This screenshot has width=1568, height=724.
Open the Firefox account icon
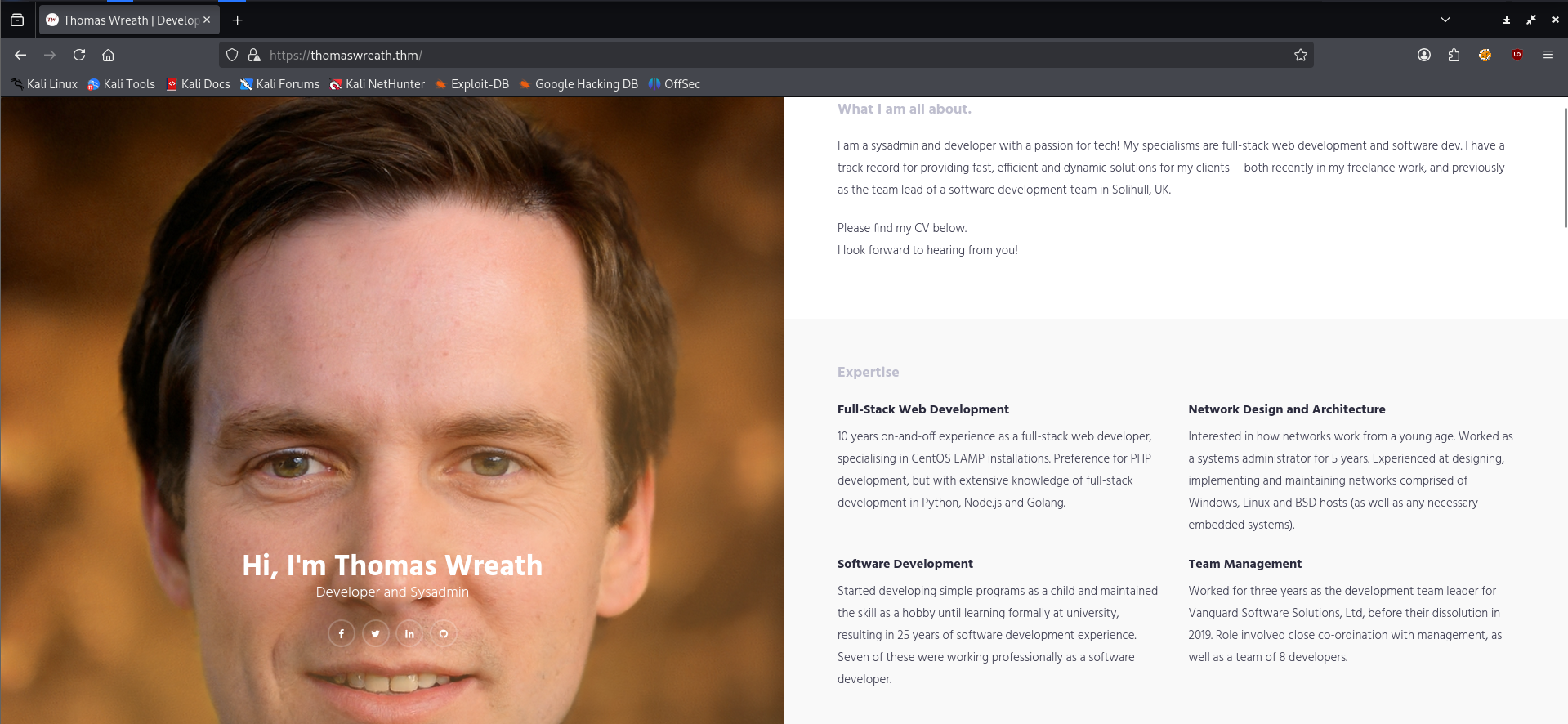pos(1423,55)
